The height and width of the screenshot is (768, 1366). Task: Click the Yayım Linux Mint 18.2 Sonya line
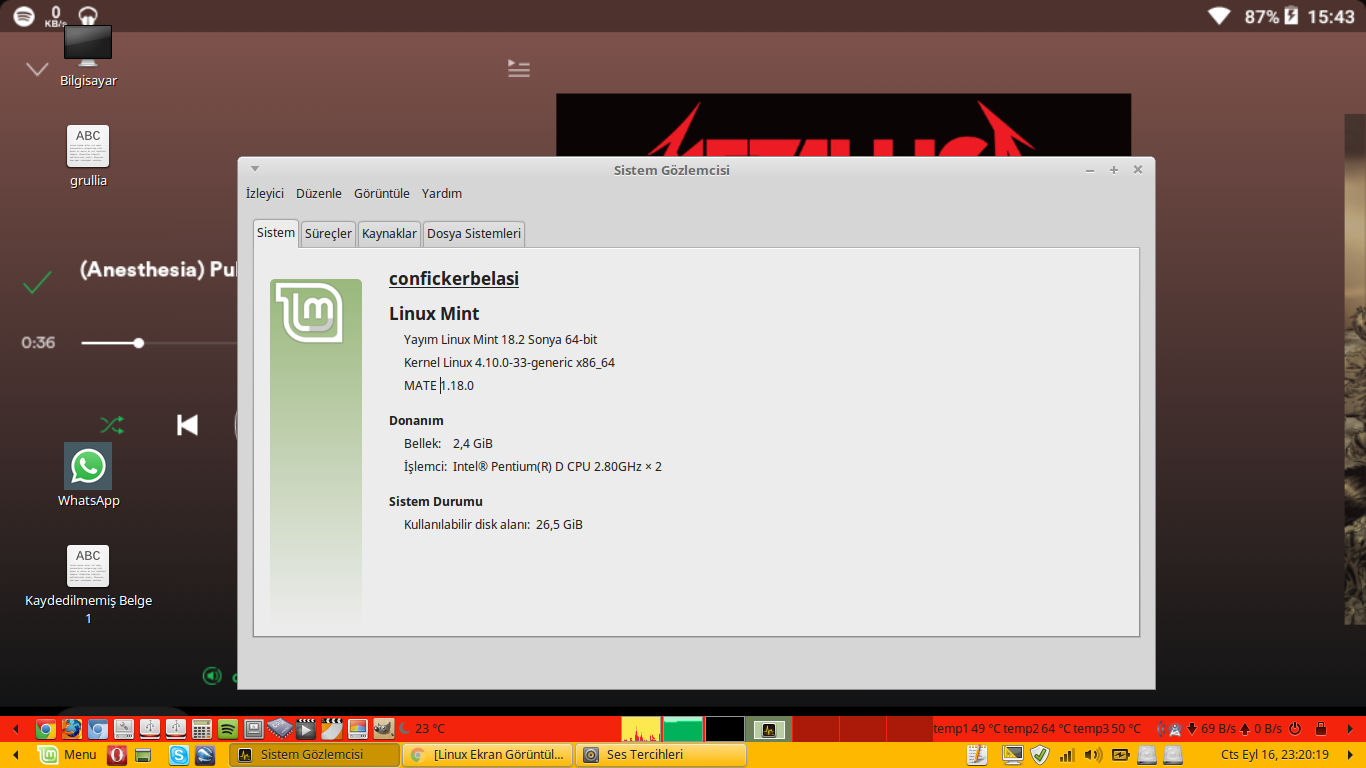pyautogui.click(x=501, y=339)
